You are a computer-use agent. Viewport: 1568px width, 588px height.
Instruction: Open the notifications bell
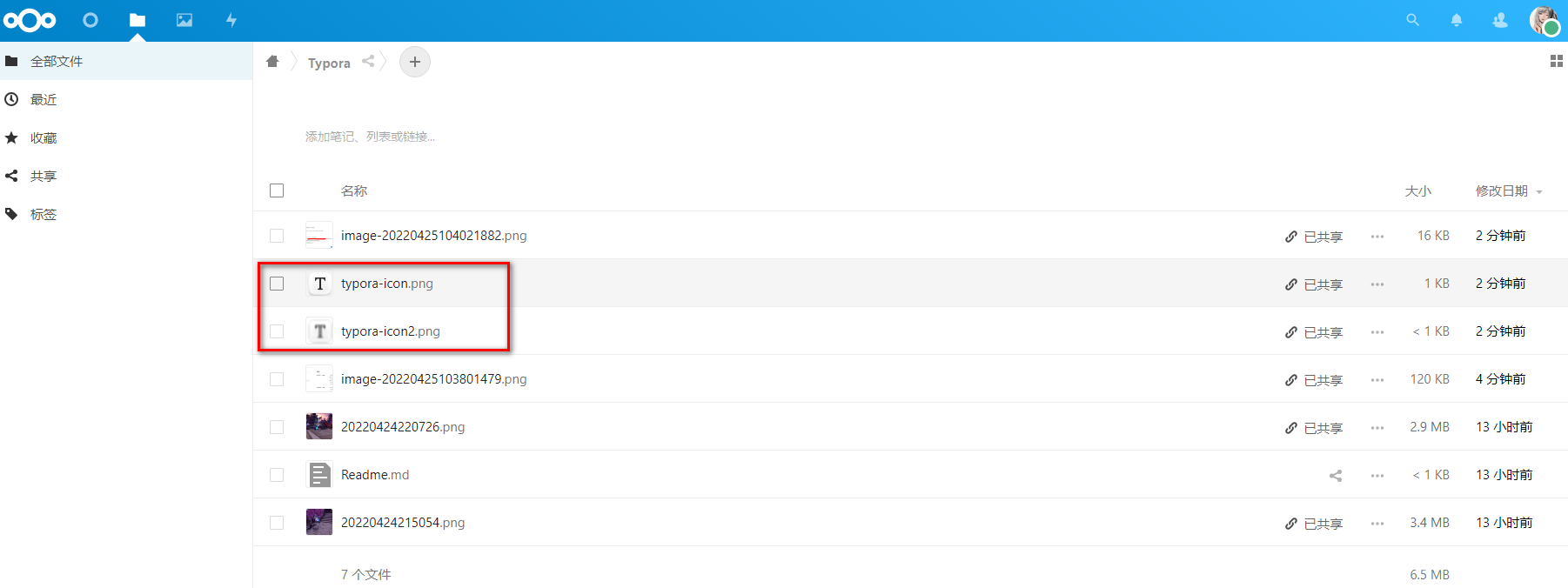(1456, 20)
